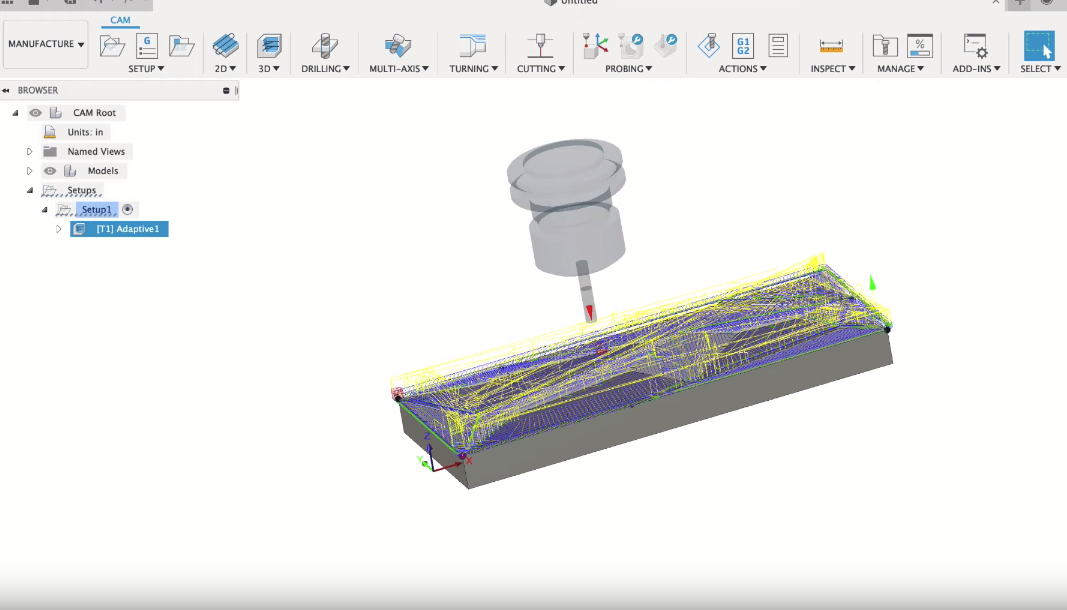
Task: Open the MULTI-AXIS dropdown menu
Action: pyautogui.click(x=398, y=68)
